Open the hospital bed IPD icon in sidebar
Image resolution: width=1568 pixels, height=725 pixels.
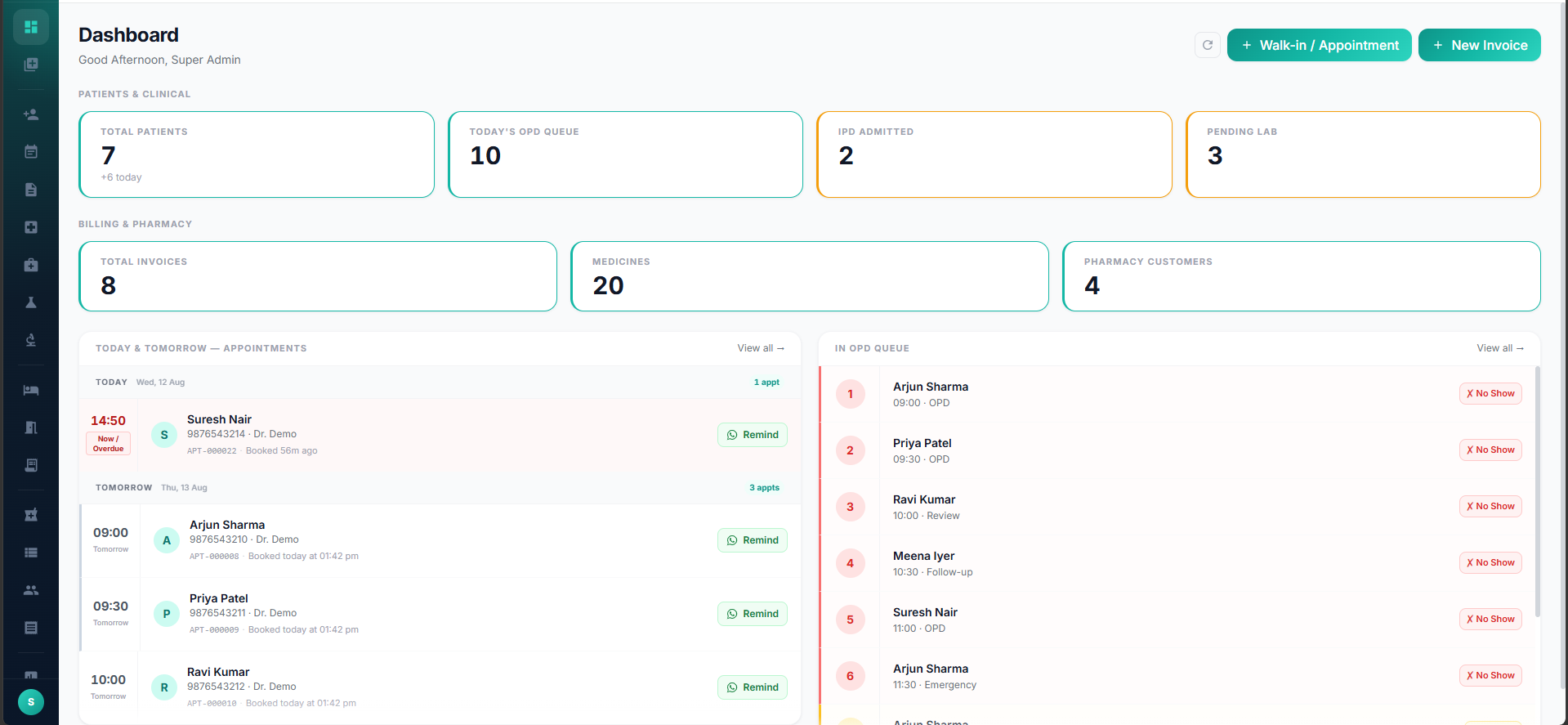(x=31, y=390)
